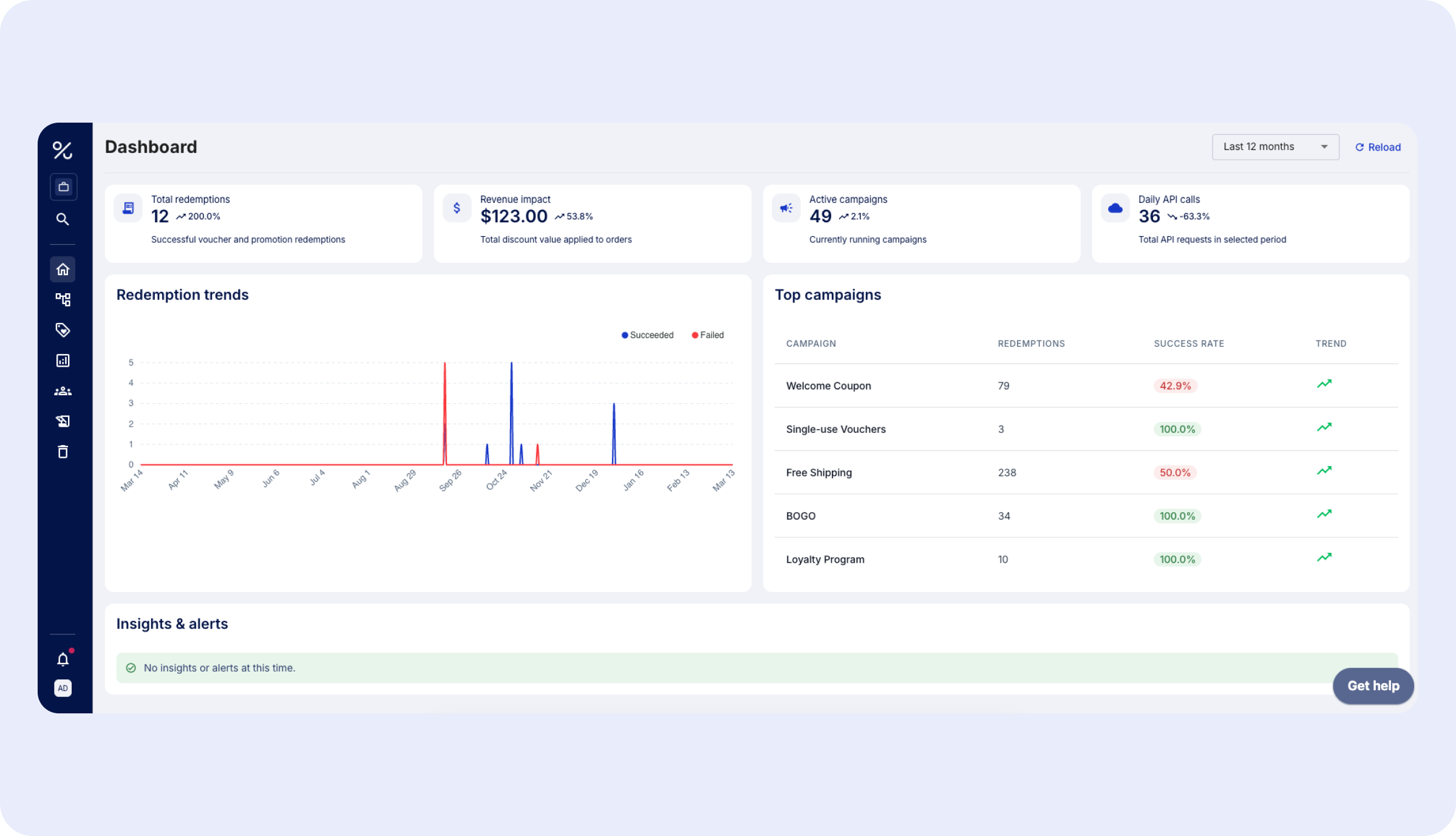Sort by the Redemptions column header
The width and height of the screenshot is (1456, 836).
pyautogui.click(x=1031, y=344)
